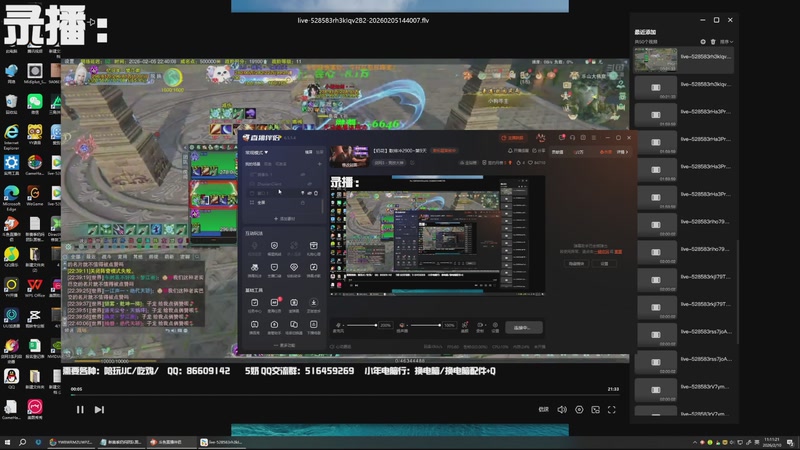Toggle visibility eye of ZhuxianClient source
This screenshot has width=800, height=450.
pos(309,184)
